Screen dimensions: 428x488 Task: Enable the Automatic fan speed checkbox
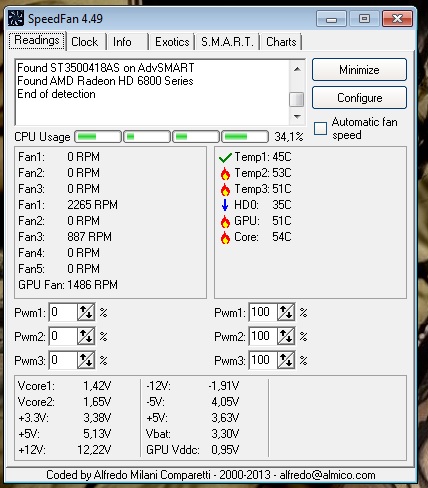(320, 128)
